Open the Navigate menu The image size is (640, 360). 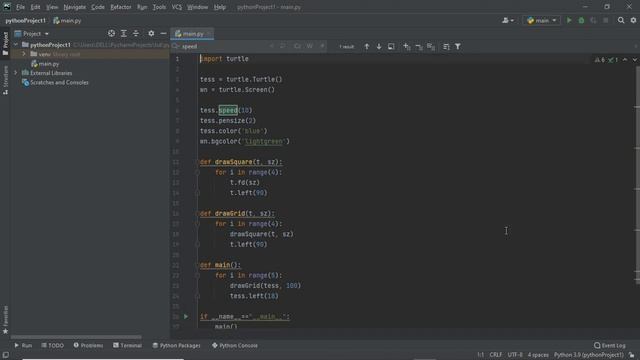point(75,7)
